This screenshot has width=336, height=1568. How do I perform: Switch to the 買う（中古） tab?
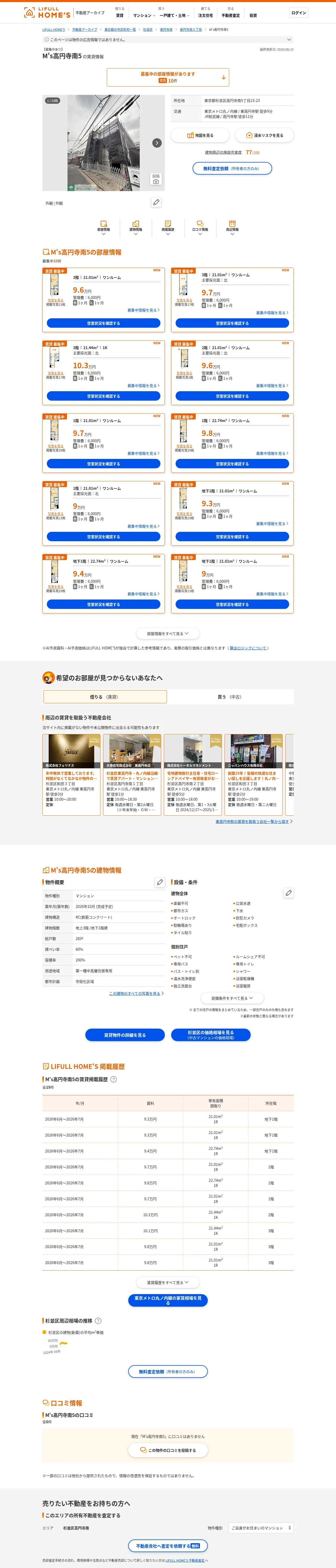[x=231, y=697]
